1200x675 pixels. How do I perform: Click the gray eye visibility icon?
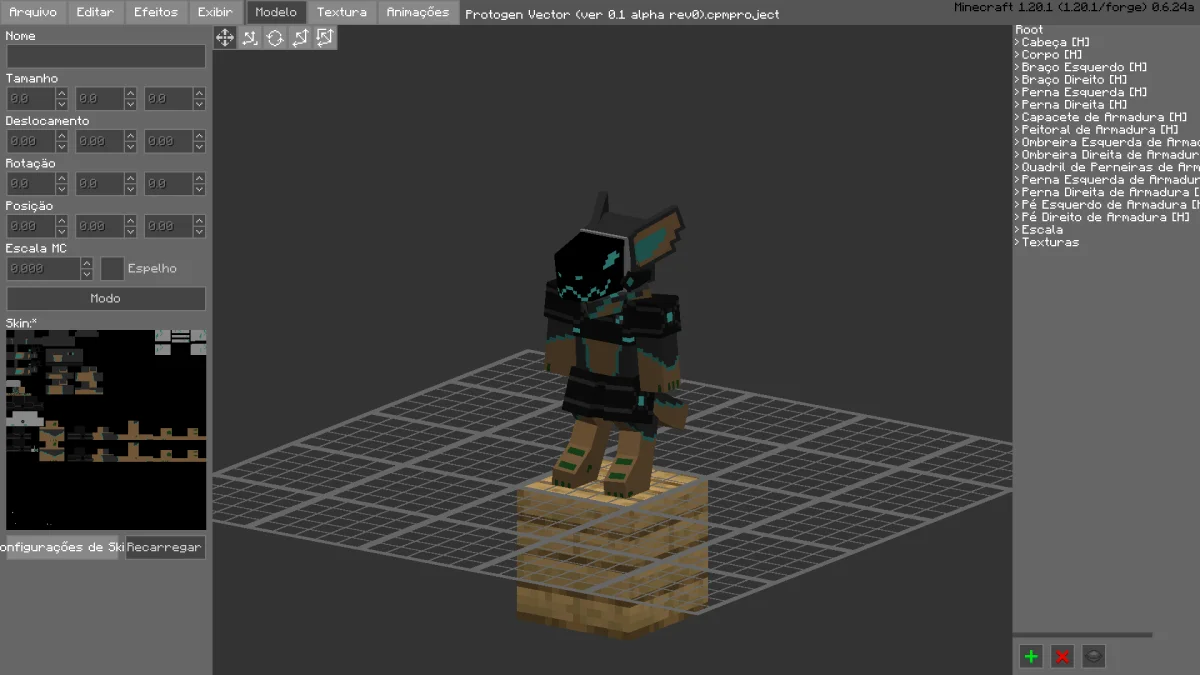tap(1095, 657)
